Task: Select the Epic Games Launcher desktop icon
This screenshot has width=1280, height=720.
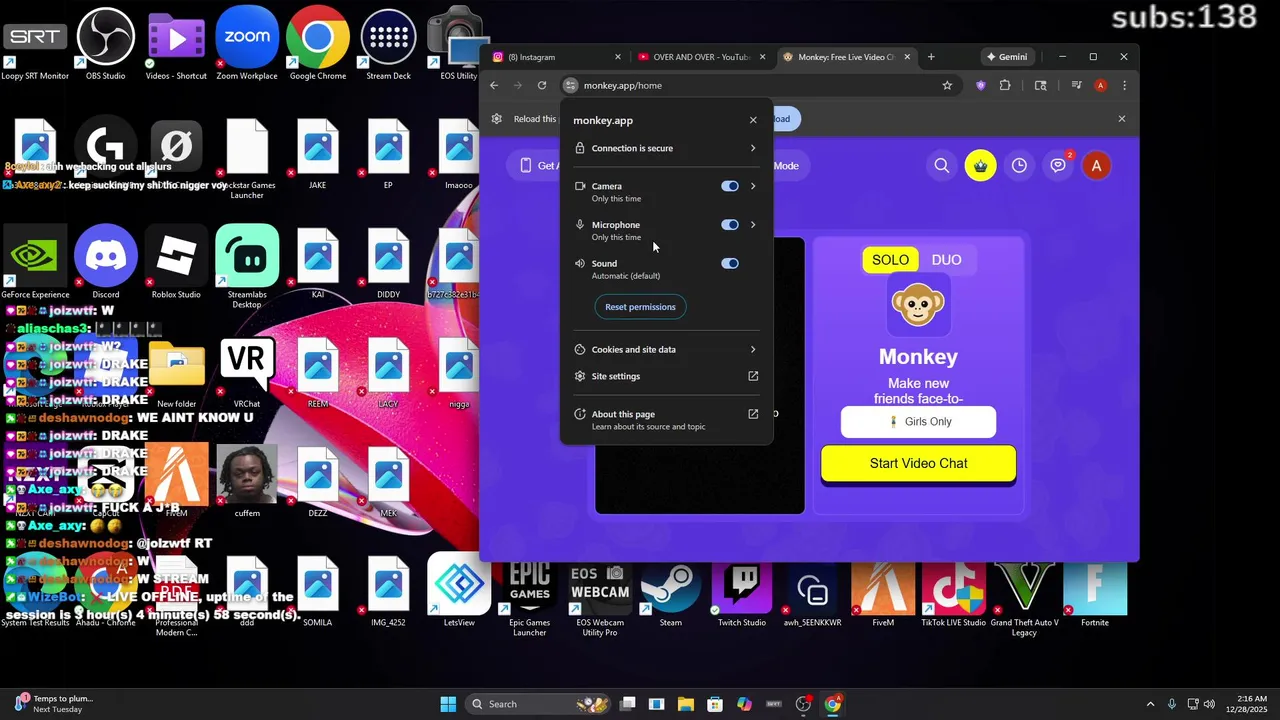Action: (x=529, y=597)
